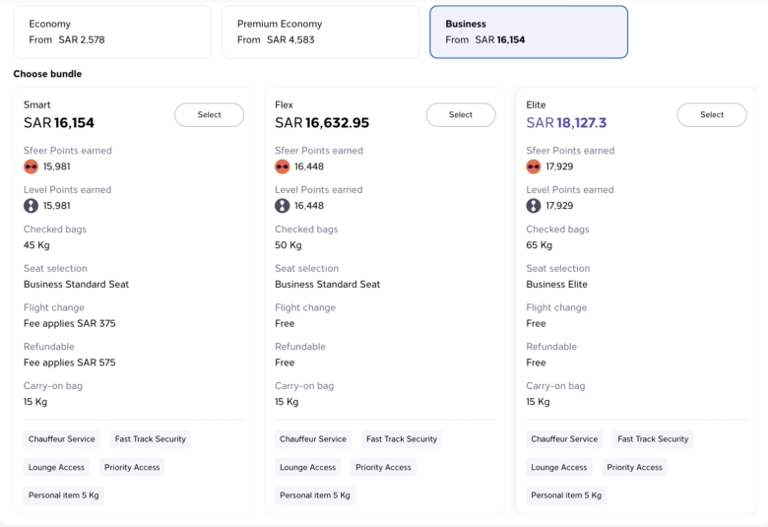The width and height of the screenshot is (768, 527).
Task: Click the Sfeer Points icon in Elite bundle
Action: point(533,167)
